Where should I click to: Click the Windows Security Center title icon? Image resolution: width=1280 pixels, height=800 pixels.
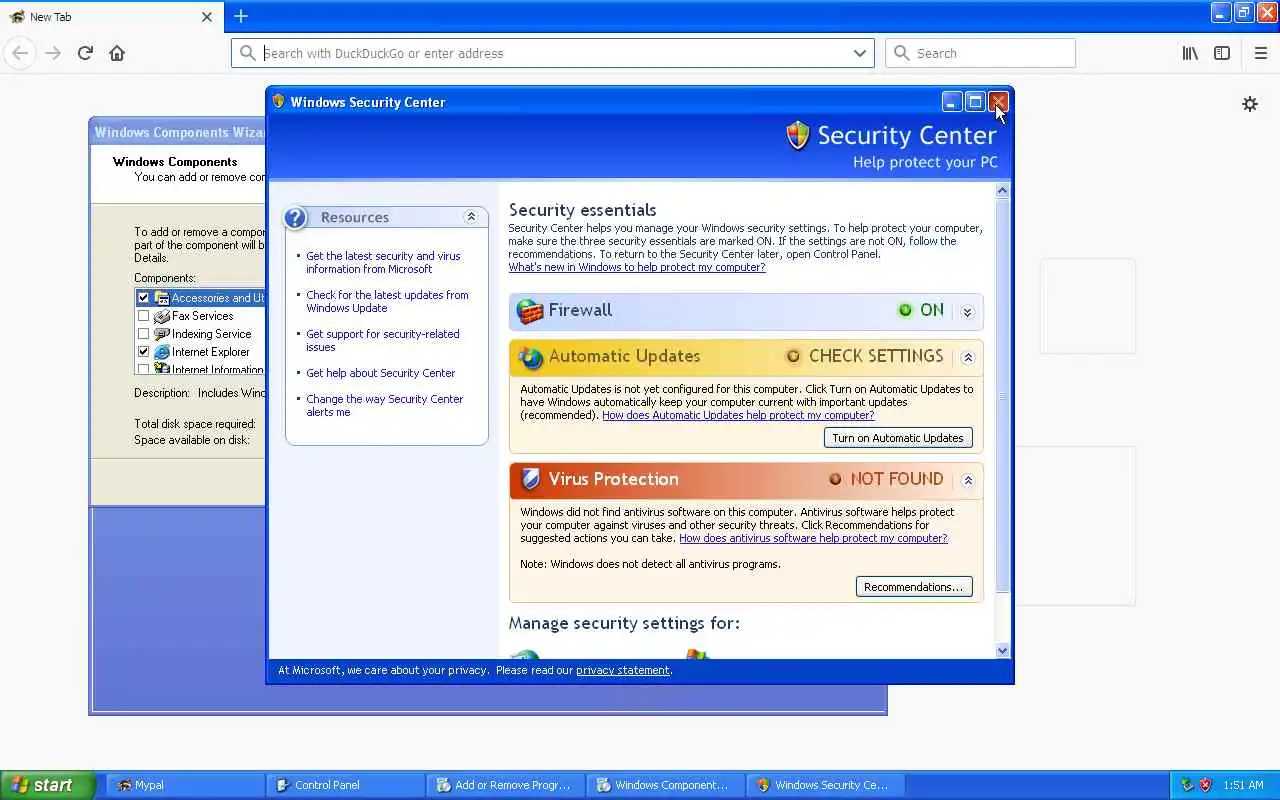(x=279, y=101)
